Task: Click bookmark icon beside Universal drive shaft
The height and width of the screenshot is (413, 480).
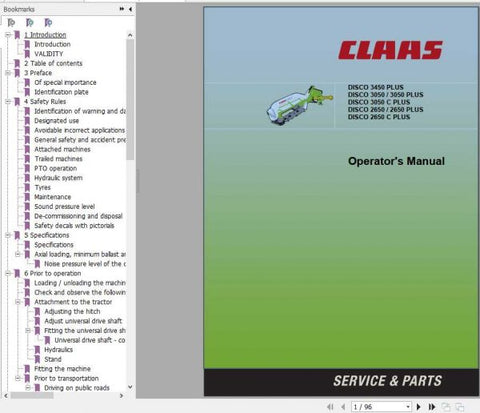Action: (48, 340)
